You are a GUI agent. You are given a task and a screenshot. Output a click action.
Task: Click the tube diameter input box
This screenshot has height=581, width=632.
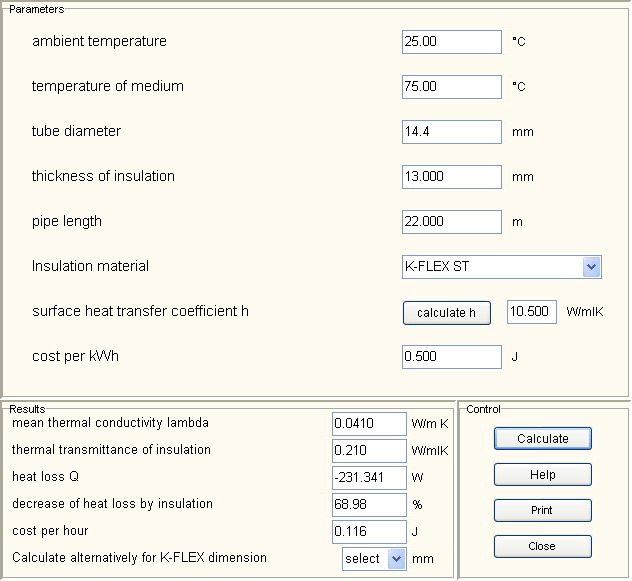point(451,132)
